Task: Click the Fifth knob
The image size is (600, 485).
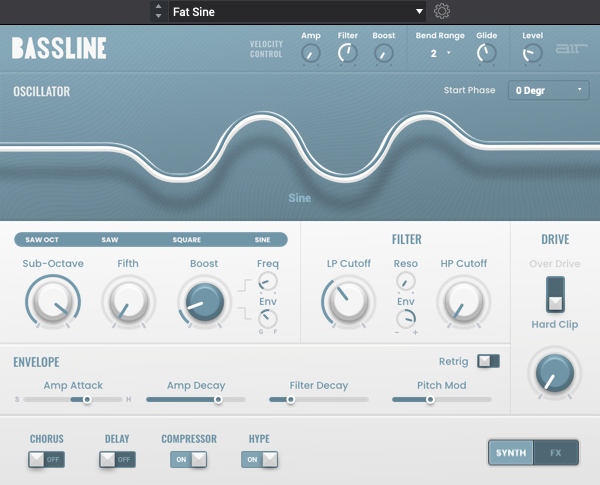Action: [128, 301]
